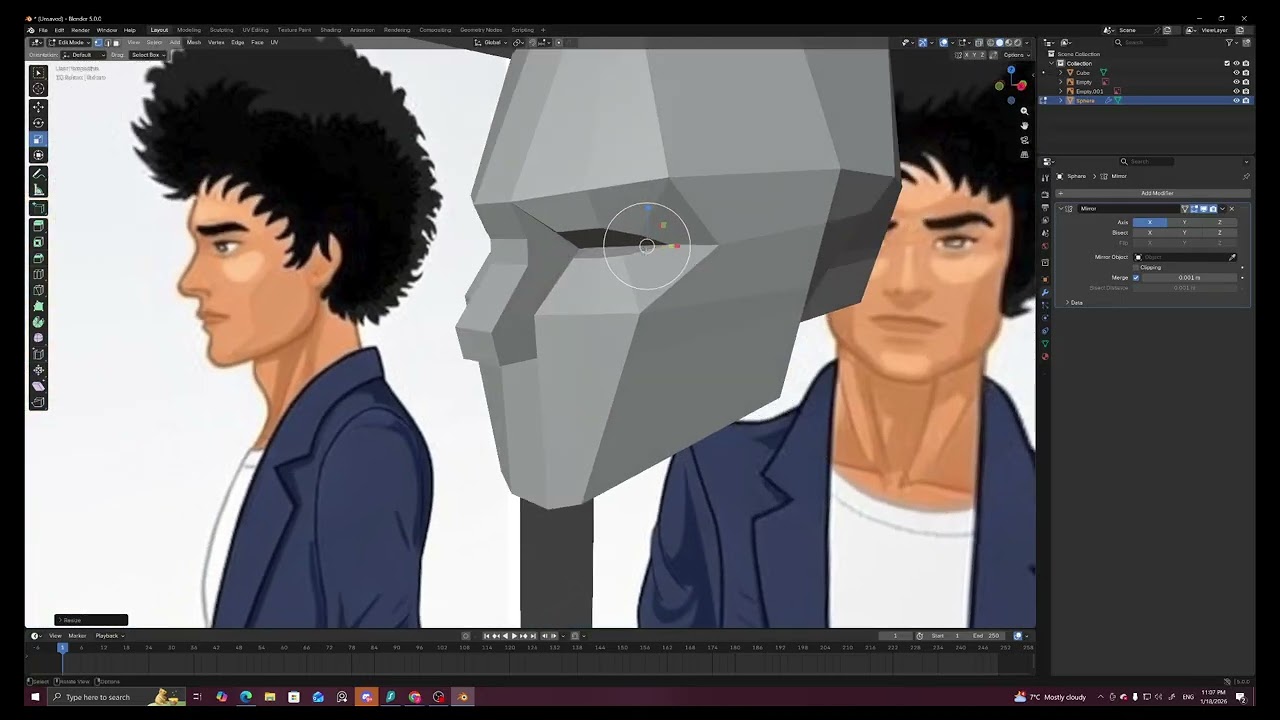Select the Shrink/Fatten tool
Image resolution: width=1280 pixels, height=720 pixels.
(x=38, y=370)
